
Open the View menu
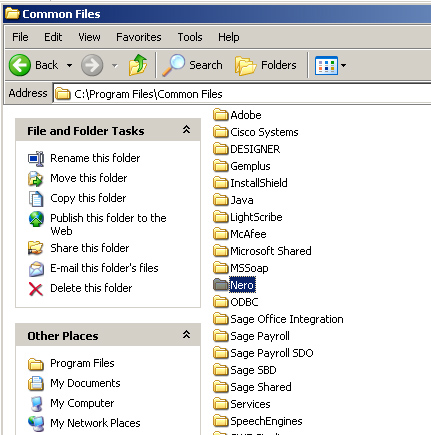(x=89, y=37)
